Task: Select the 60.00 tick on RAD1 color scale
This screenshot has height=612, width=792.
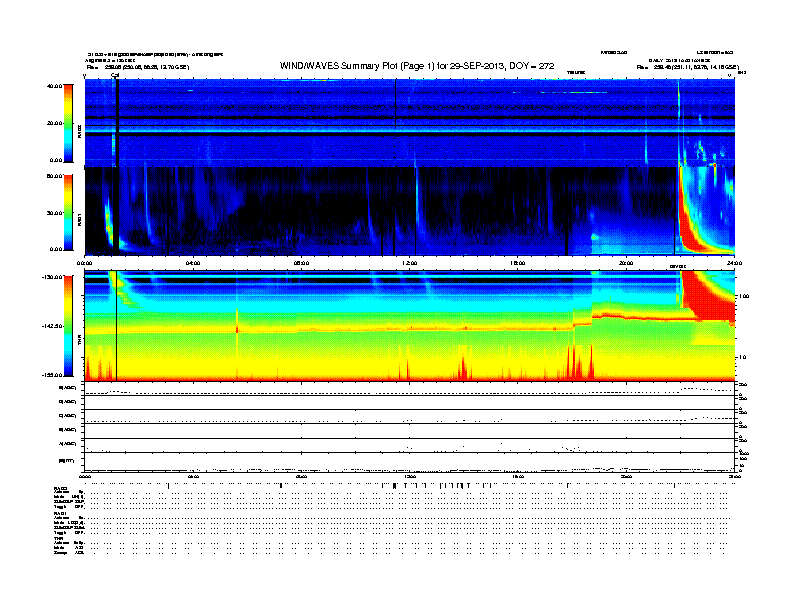Action: pos(54,176)
